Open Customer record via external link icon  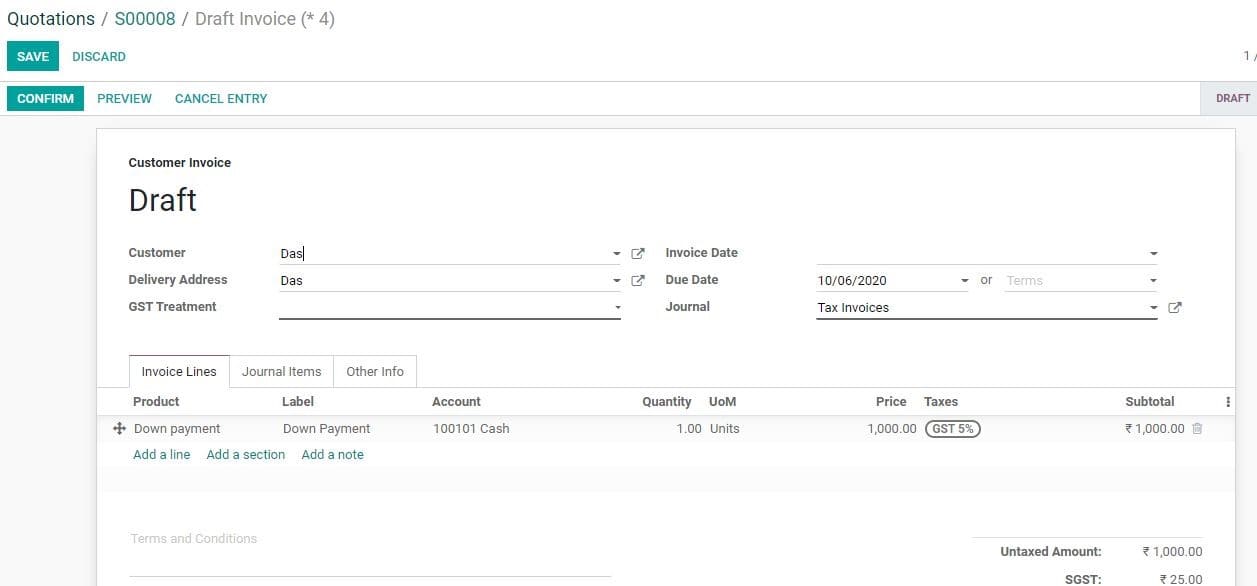(638, 253)
